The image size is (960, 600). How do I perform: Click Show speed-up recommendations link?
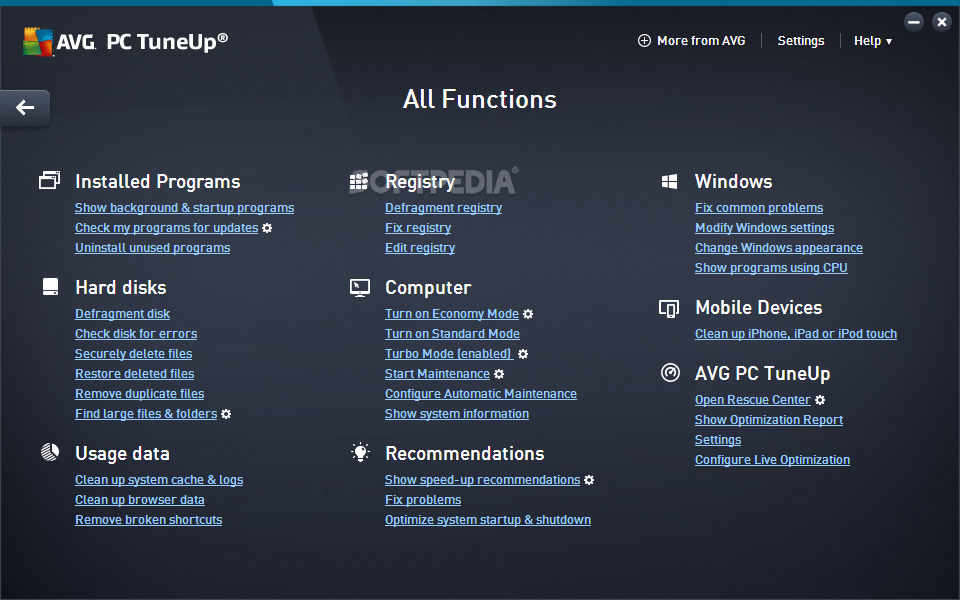(482, 480)
